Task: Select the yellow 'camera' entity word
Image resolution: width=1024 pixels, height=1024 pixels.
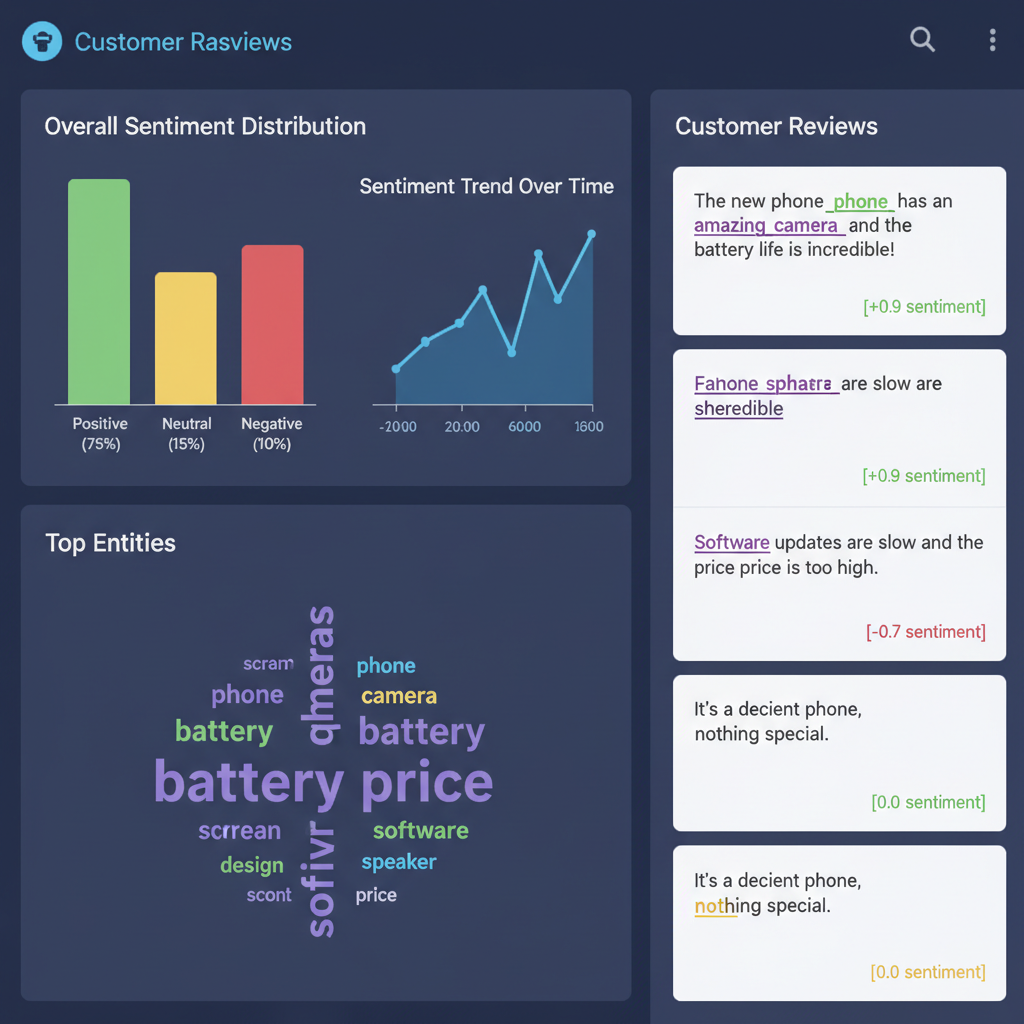Action: tap(399, 696)
